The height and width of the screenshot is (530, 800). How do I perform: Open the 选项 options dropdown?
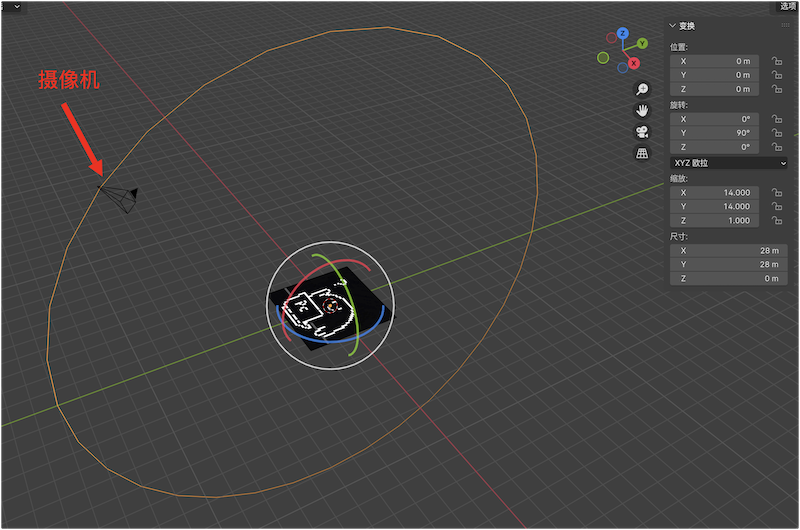(786, 6)
